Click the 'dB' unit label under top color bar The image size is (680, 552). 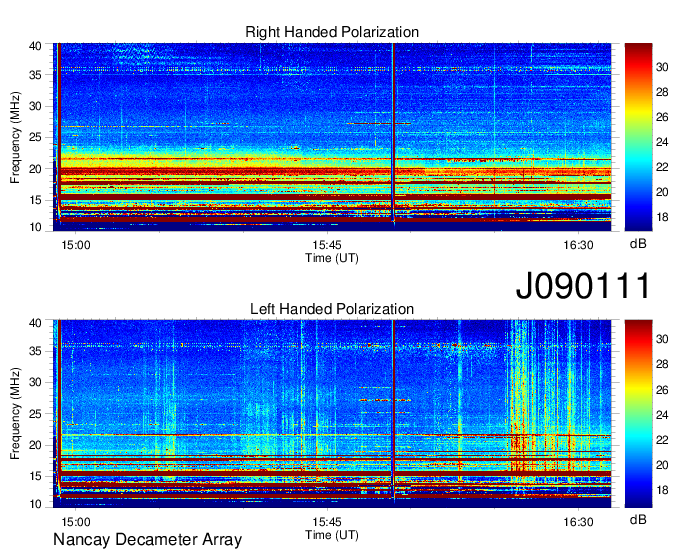click(638, 244)
